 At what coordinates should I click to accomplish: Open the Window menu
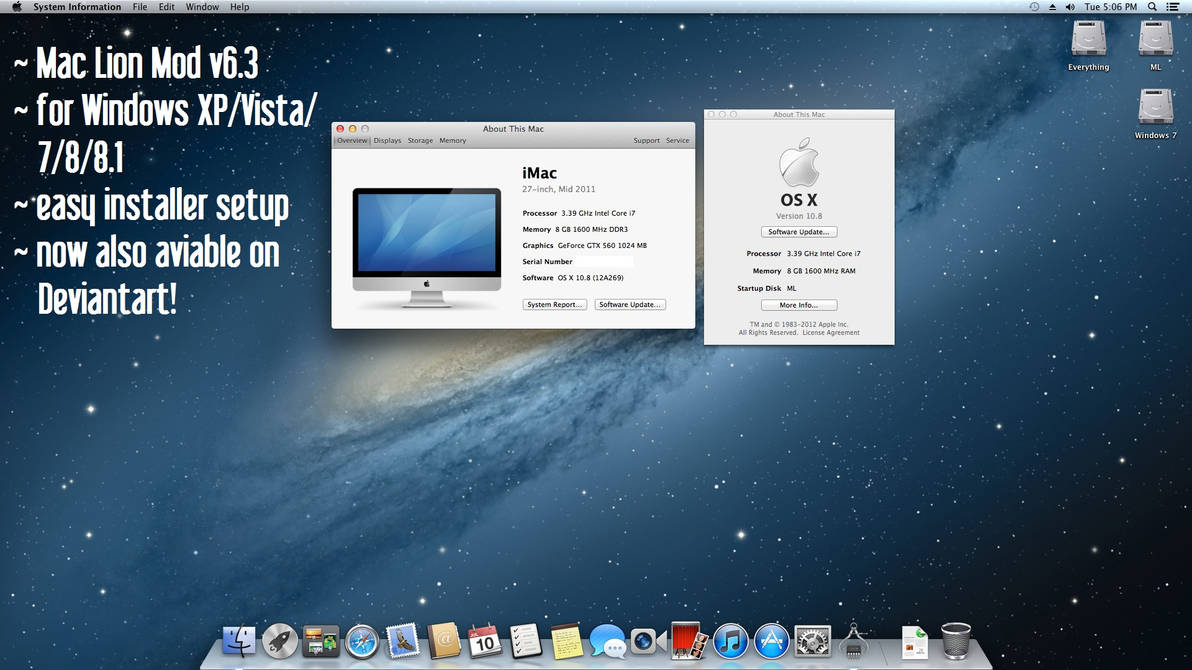point(202,7)
